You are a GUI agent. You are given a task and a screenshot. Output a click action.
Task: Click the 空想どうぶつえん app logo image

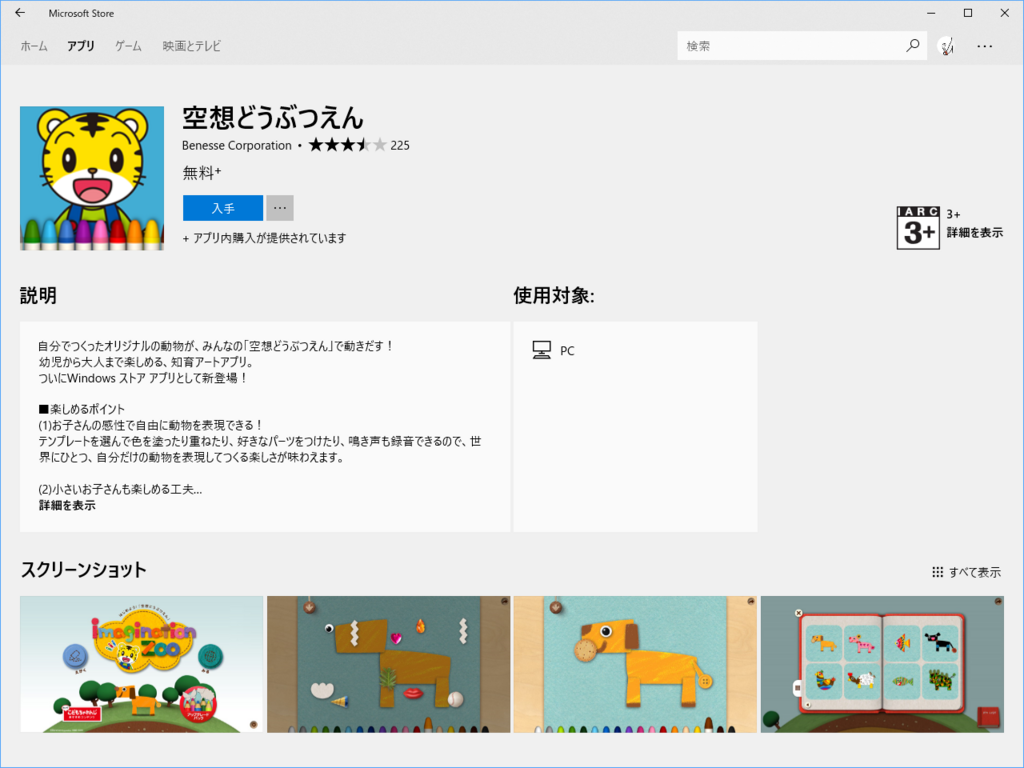91,177
